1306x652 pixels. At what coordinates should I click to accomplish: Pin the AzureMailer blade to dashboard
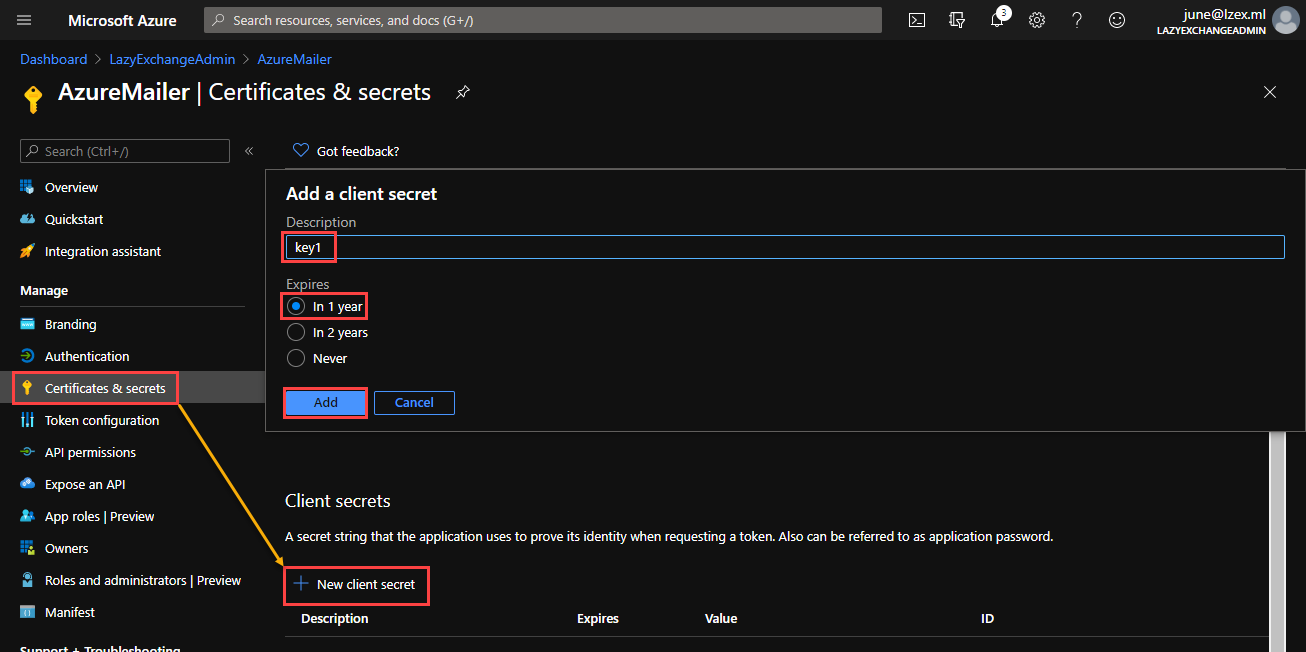pyautogui.click(x=462, y=92)
